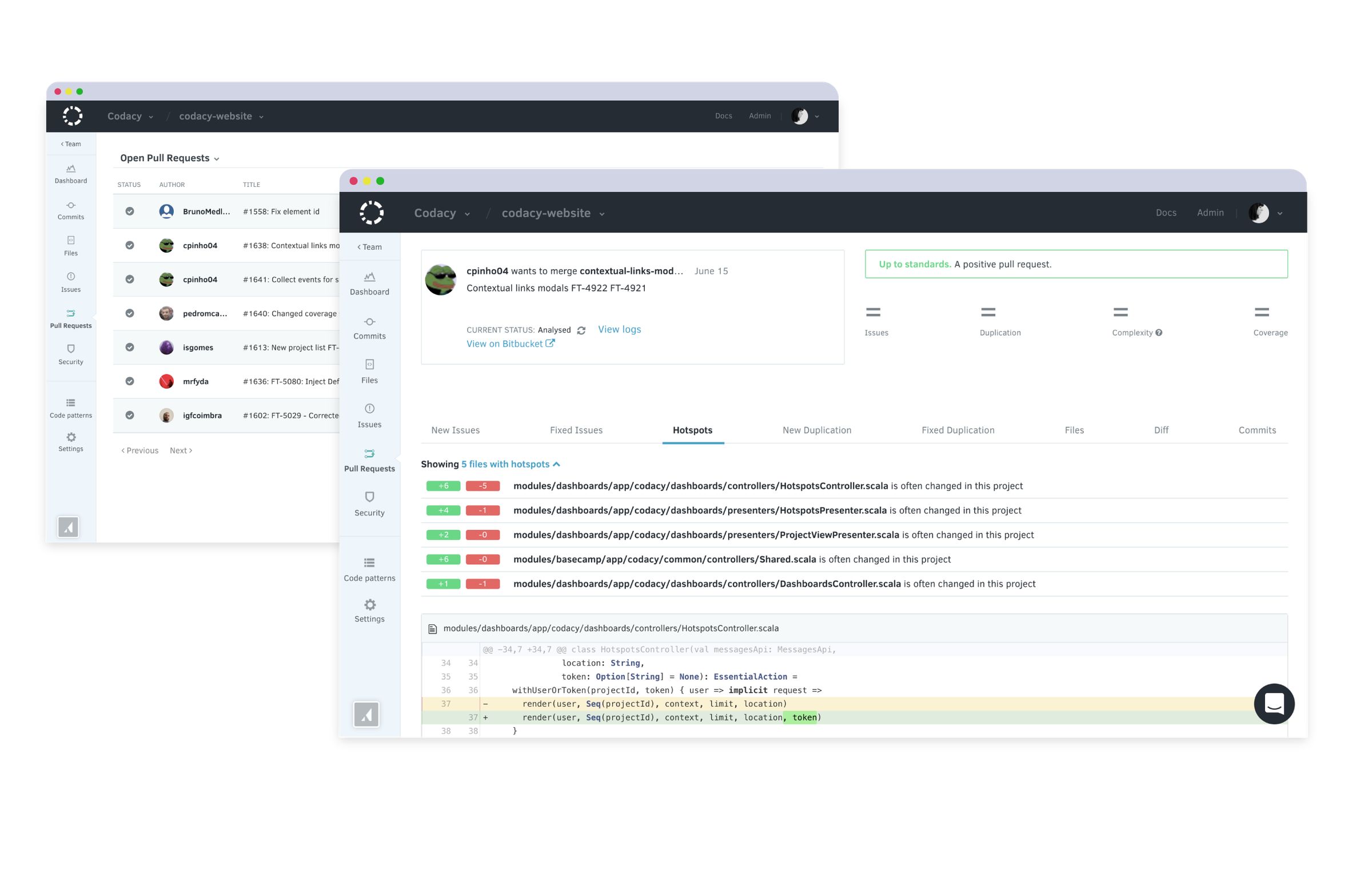Switch to the Fixed Issues tab

(x=576, y=430)
